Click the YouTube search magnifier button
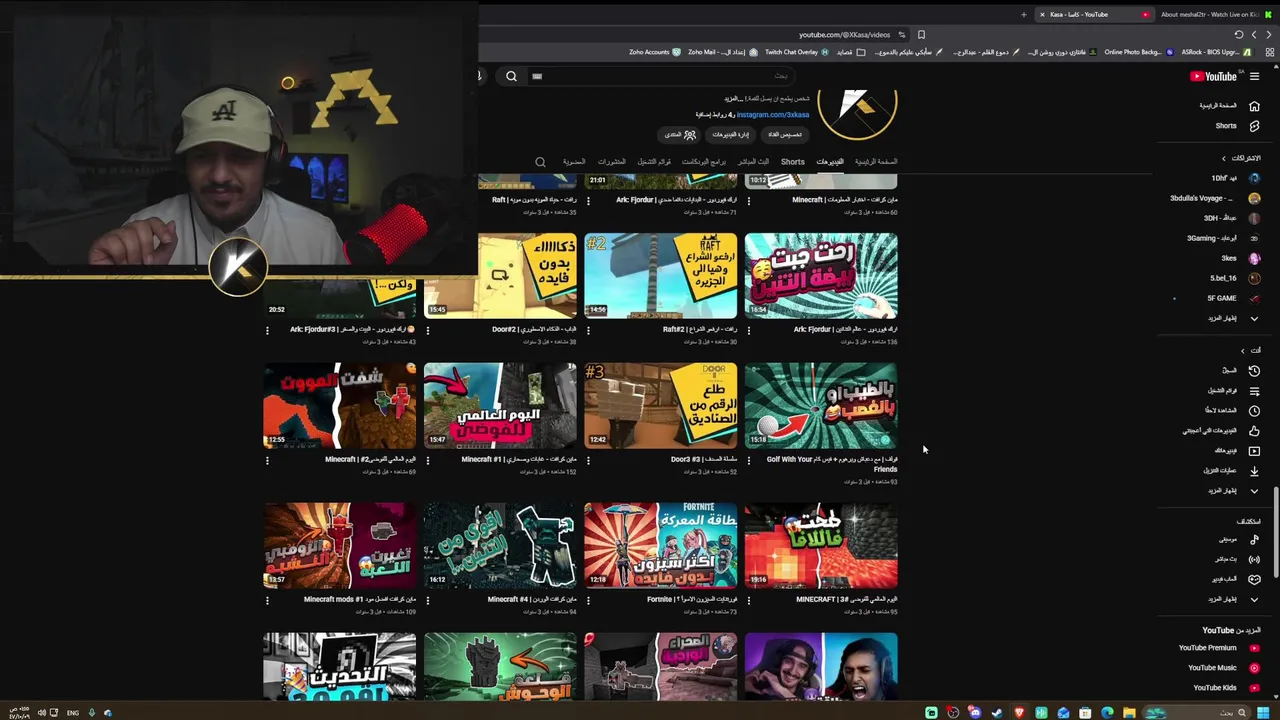 coord(511,76)
